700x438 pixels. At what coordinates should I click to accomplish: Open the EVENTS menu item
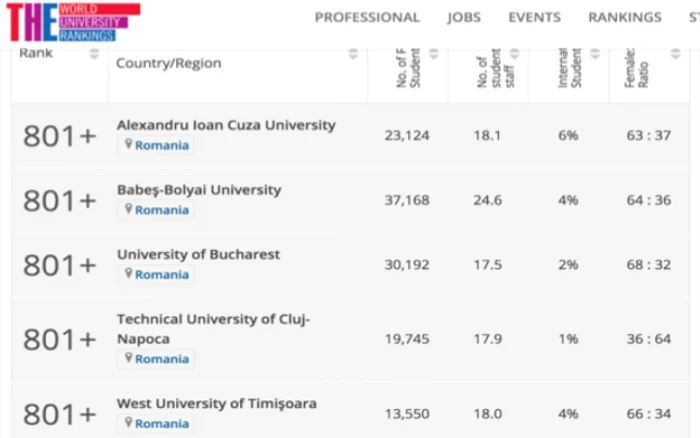[534, 17]
